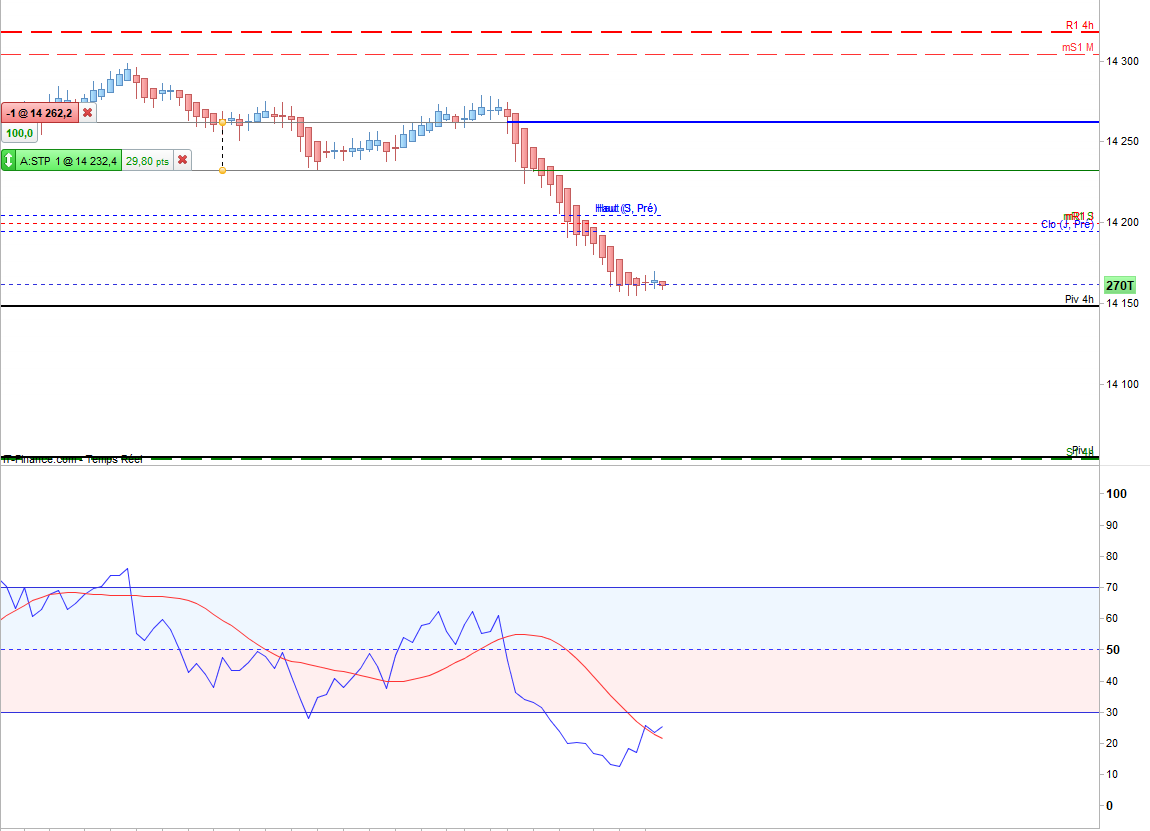Screen dimensions: 1150x831
Task: Select the A:STP 1 @ 14 232,4 label
Action: coord(68,161)
